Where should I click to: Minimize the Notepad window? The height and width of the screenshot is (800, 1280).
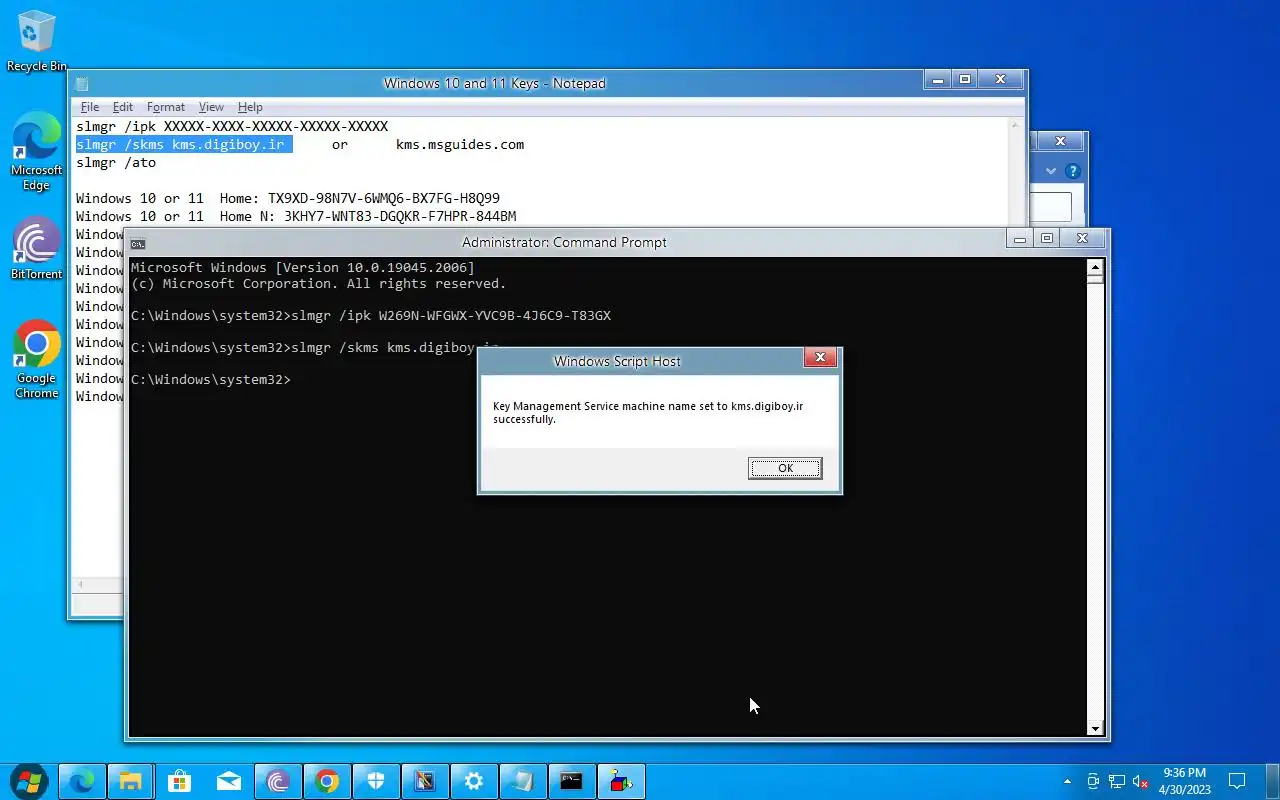point(937,80)
